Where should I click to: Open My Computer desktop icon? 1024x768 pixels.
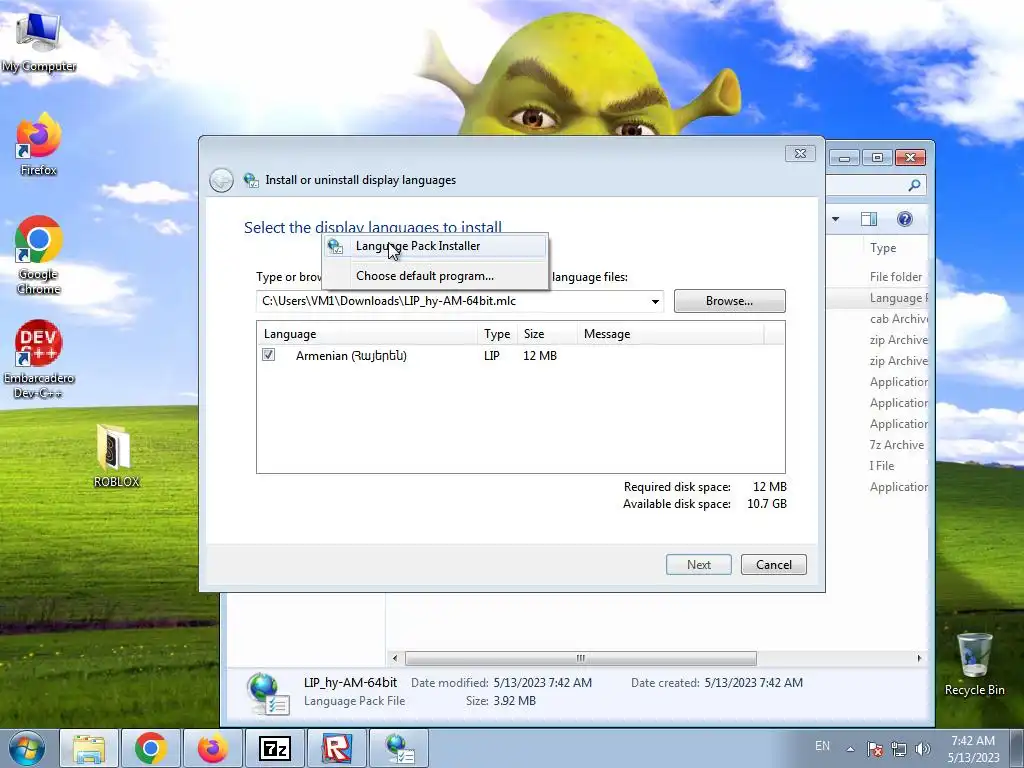[39, 41]
